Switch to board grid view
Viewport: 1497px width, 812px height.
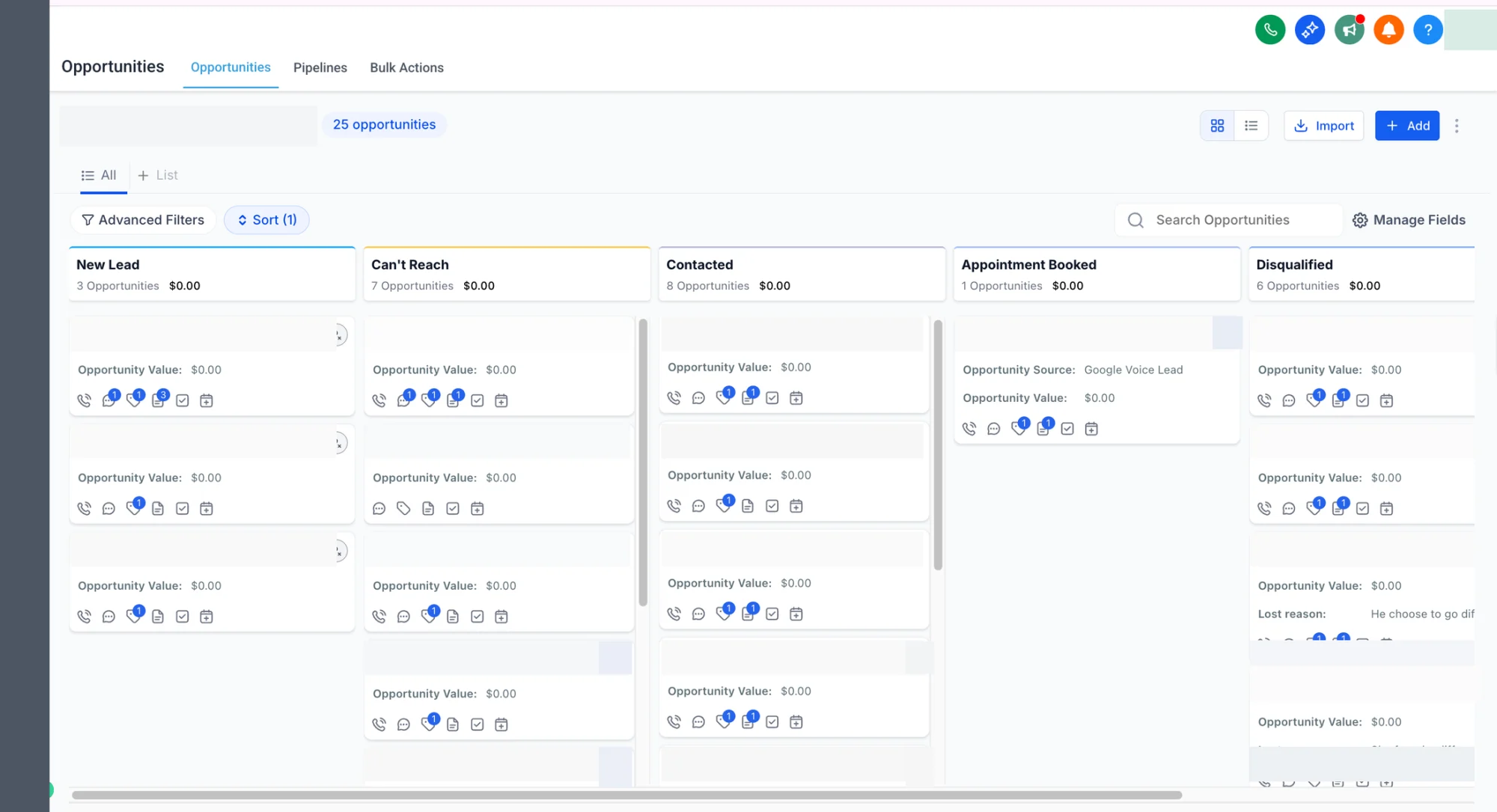1217,126
